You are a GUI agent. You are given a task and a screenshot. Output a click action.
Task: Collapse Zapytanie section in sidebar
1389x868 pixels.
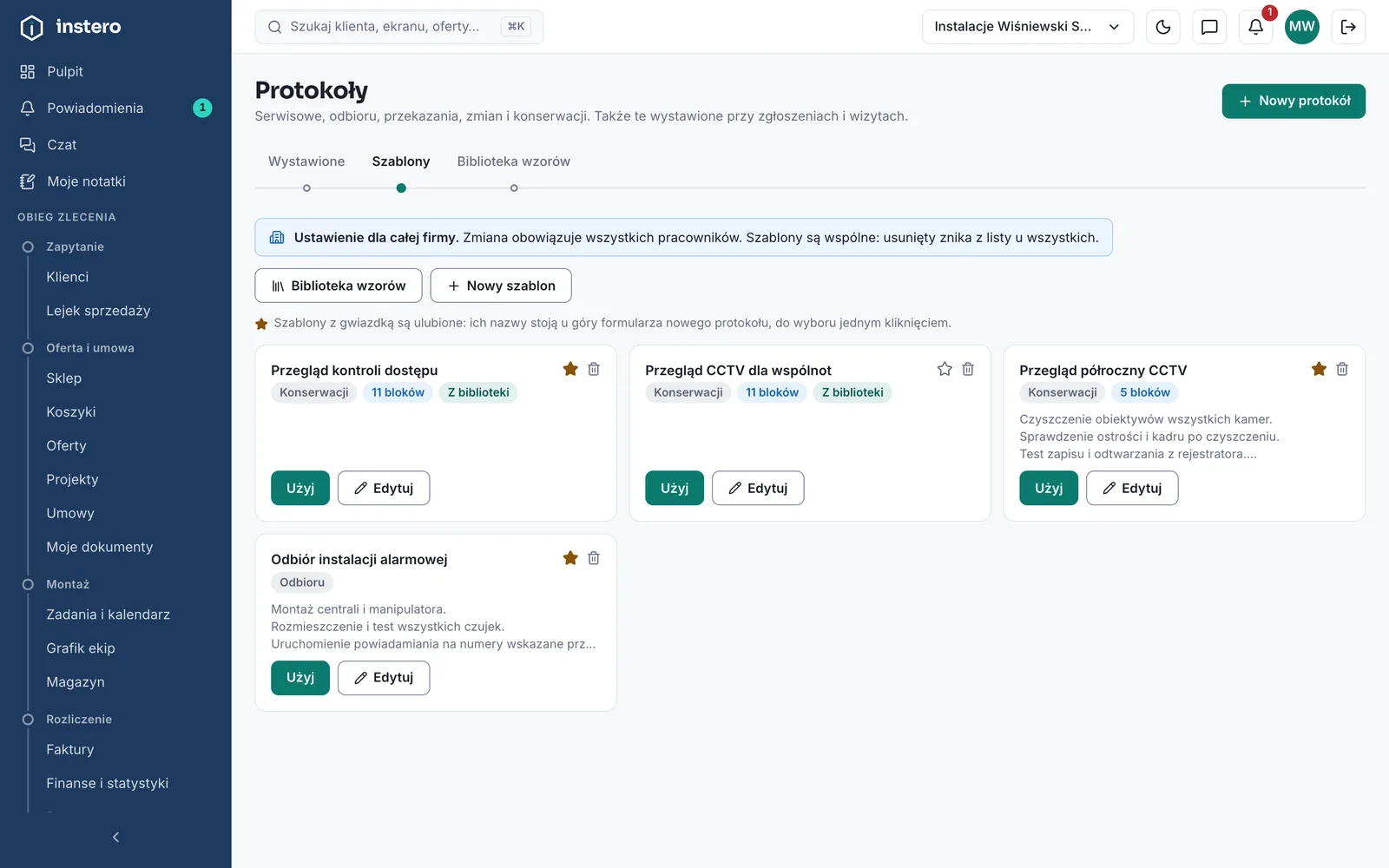(75, 247)
